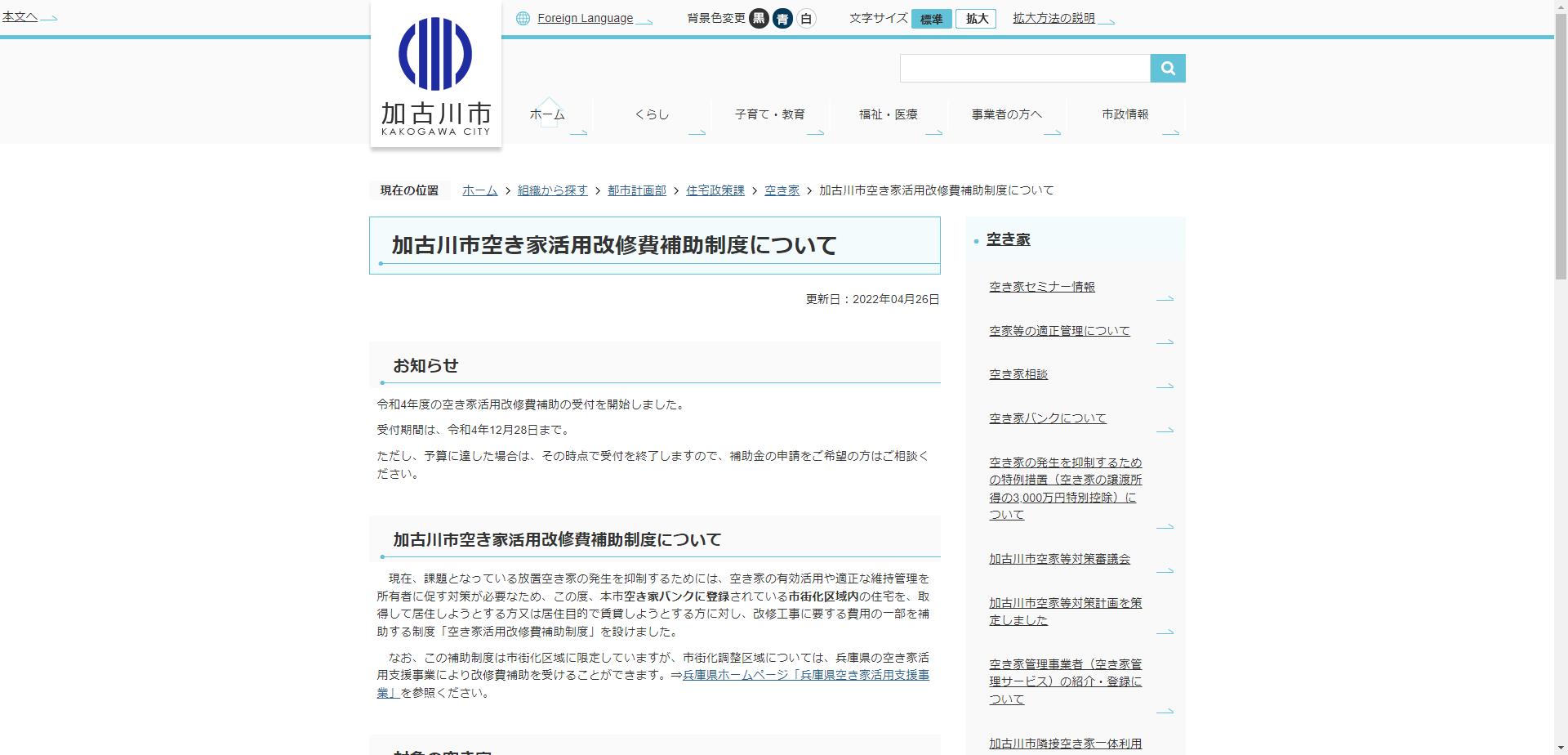Jump to 本文へ skip link
The height and width of the screenshot is (755, 1568).
(x=20, y=16)
